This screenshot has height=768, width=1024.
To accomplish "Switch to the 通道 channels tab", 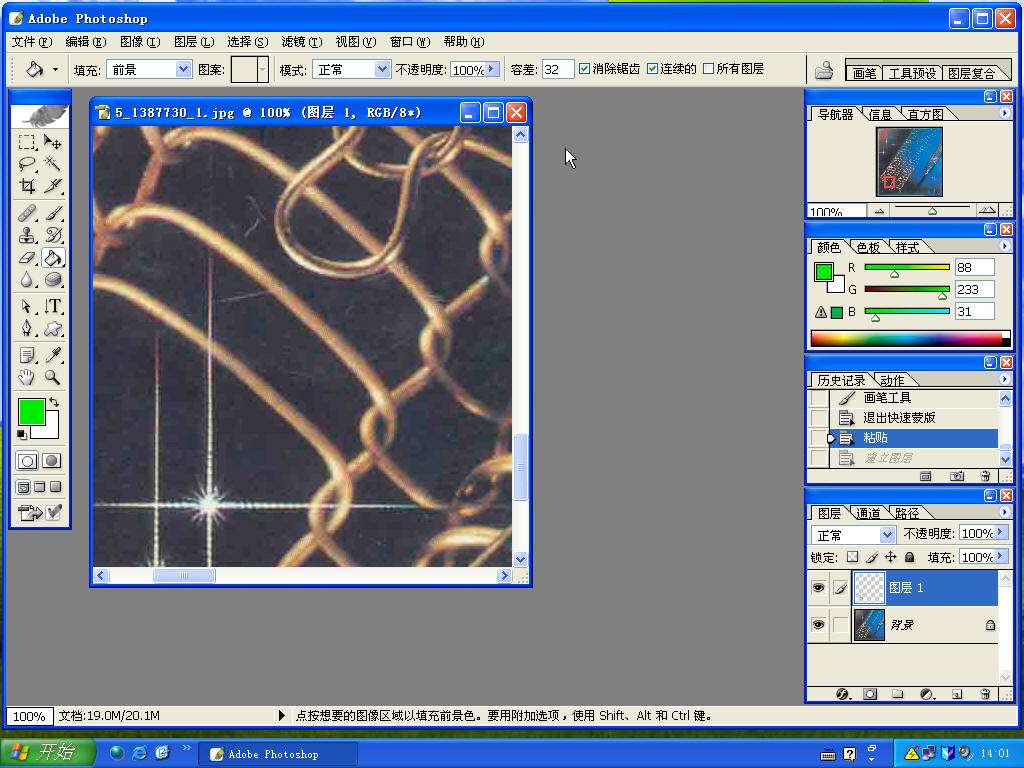I will [868, 513].
